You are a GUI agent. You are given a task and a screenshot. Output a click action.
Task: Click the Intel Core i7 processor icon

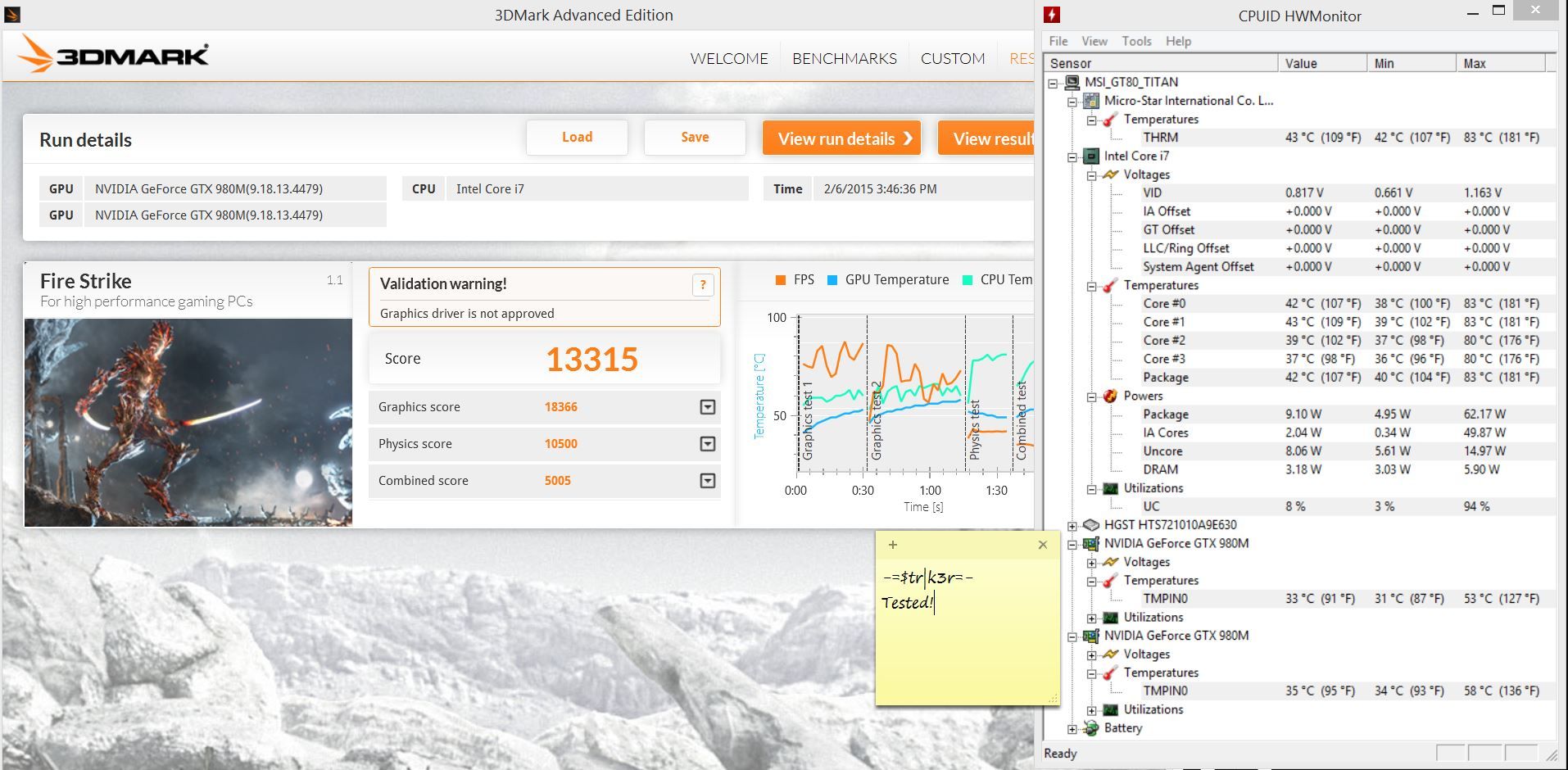(1091, 156)
